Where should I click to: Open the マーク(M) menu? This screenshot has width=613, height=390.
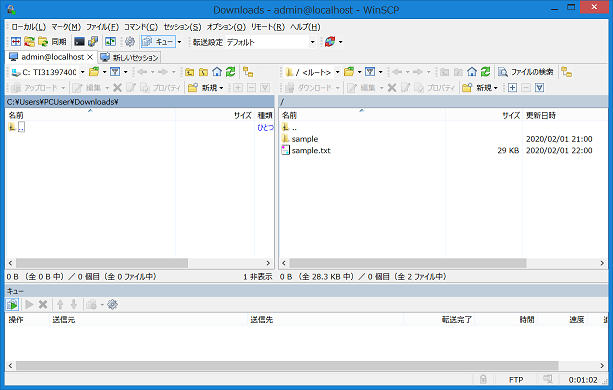tap(66, 27)
